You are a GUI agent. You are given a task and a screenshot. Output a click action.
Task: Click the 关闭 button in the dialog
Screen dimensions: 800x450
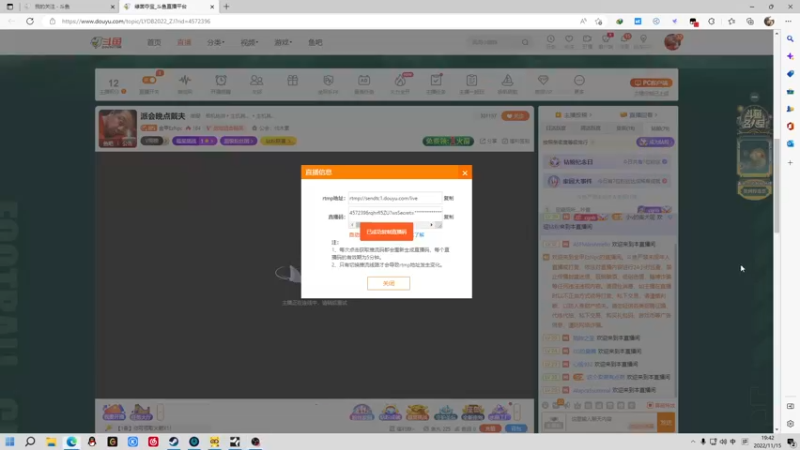click(388, 283)
